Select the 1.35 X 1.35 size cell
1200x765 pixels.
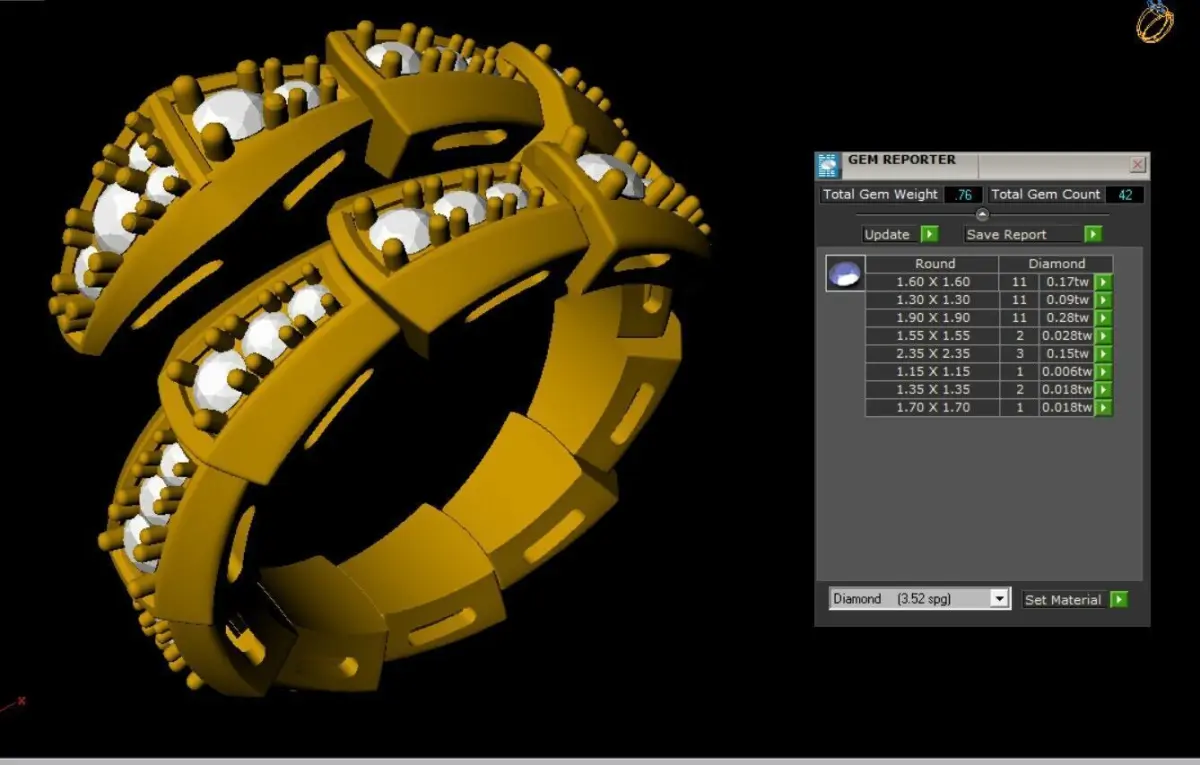point(932,390)
